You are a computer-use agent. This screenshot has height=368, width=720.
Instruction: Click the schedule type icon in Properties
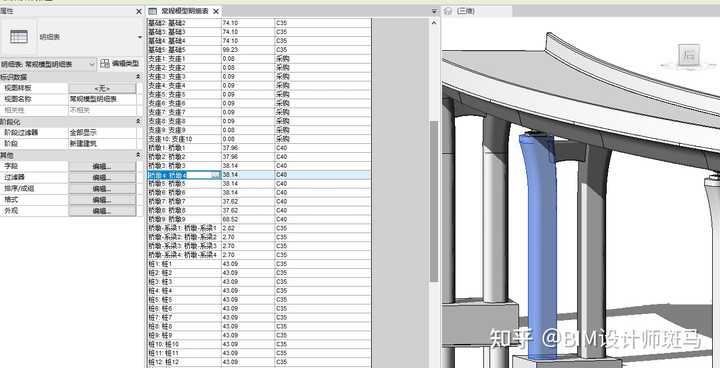[19, 37]
